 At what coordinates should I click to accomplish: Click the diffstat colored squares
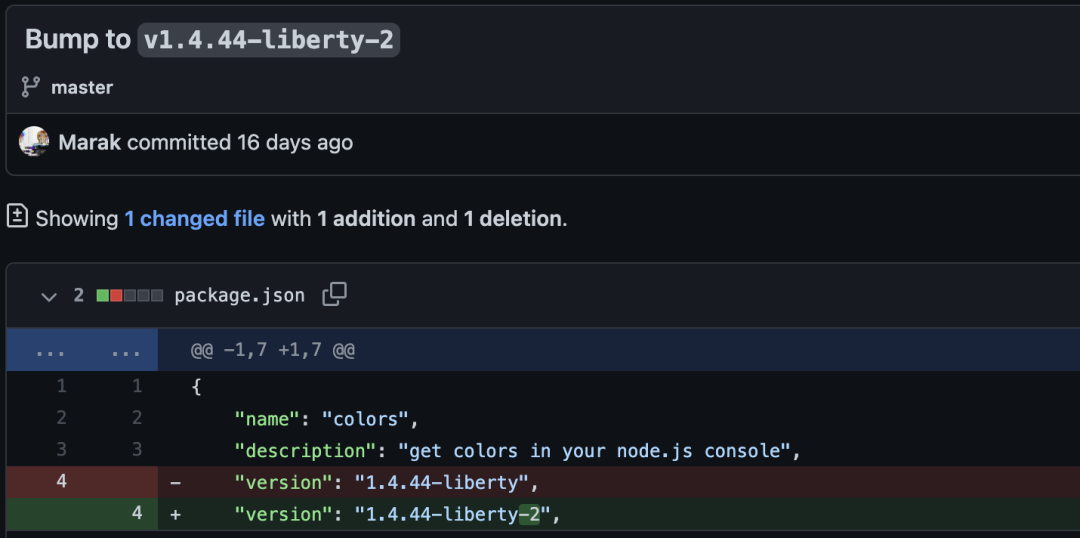(x=129, y=296)
